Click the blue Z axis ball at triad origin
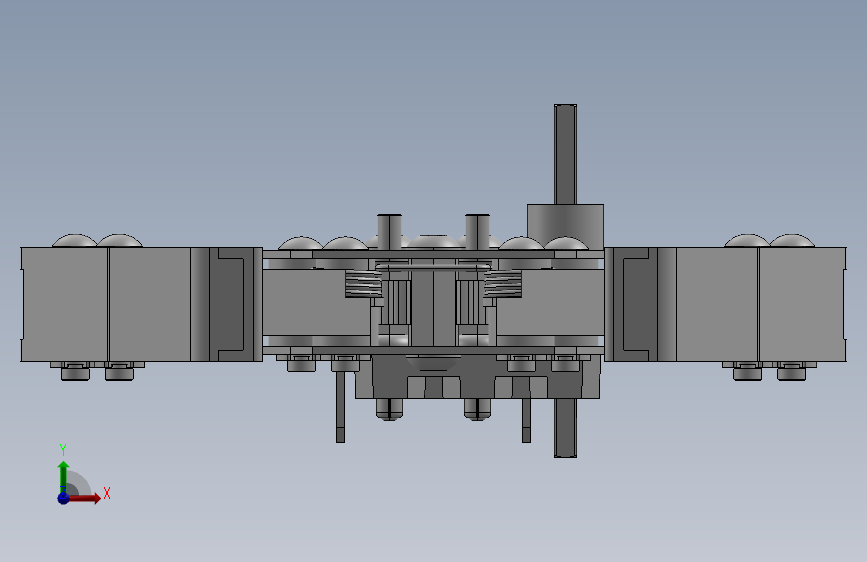Image resolution: width=867 pixels, height=562 pixels. tap(63, 498)
